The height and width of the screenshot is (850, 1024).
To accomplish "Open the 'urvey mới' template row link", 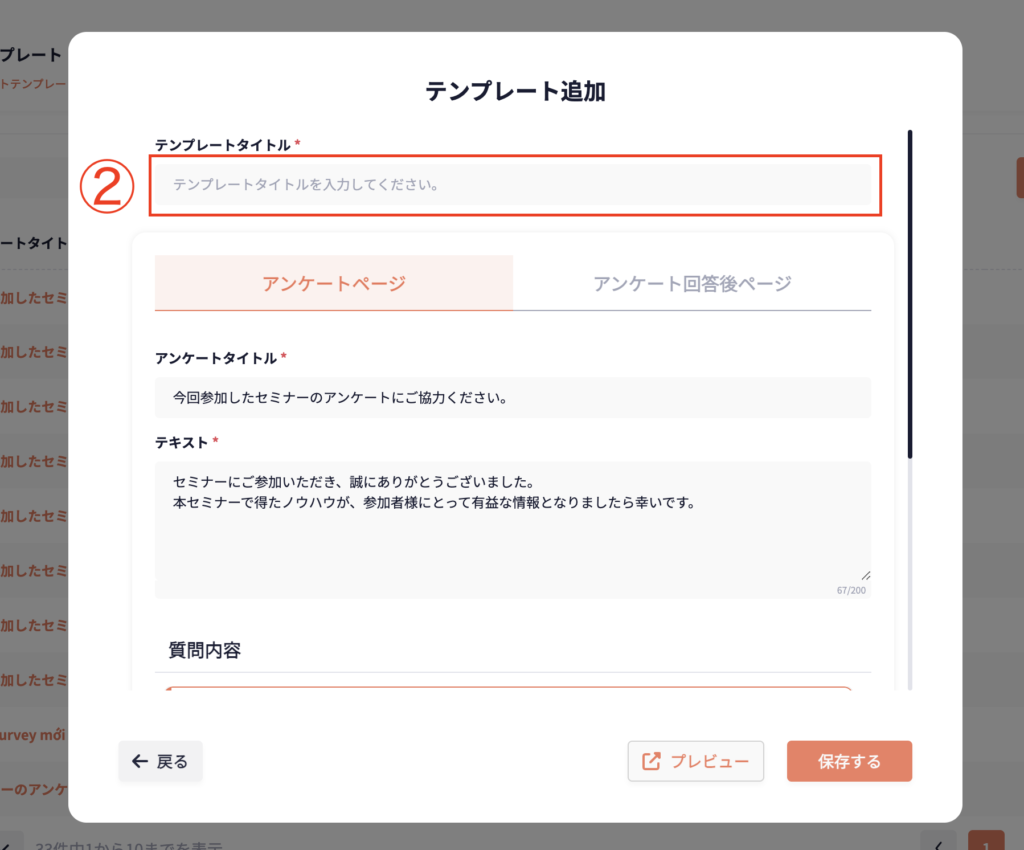I will pos(34,735).
